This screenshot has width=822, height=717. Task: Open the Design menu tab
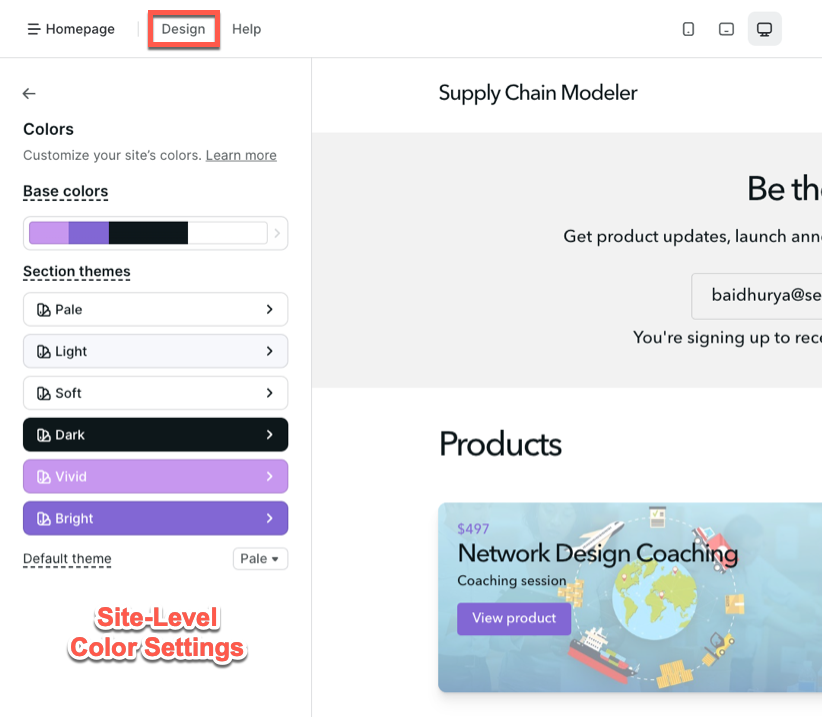point(183,29)
